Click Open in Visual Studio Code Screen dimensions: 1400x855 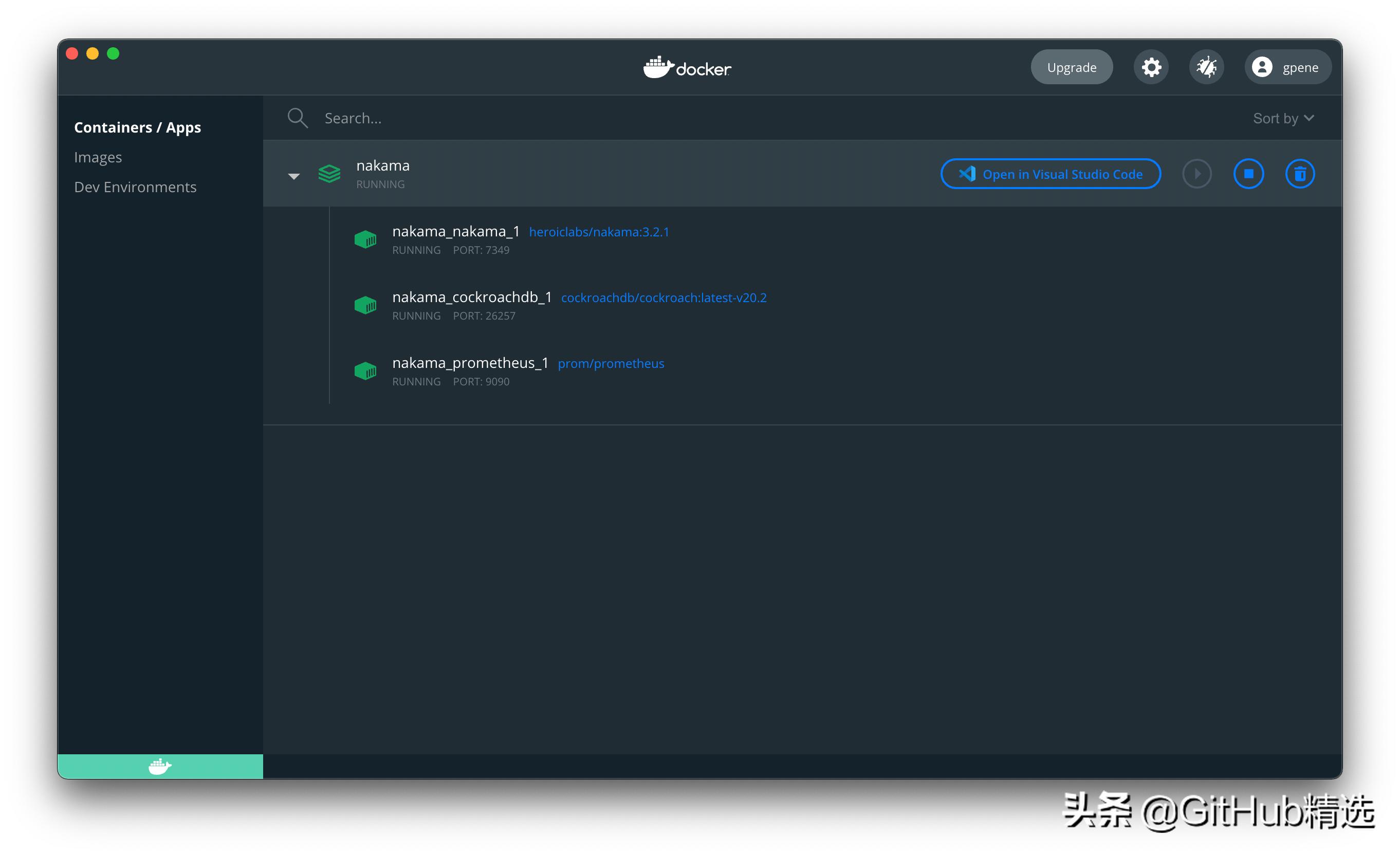(x=1050, y=174)
